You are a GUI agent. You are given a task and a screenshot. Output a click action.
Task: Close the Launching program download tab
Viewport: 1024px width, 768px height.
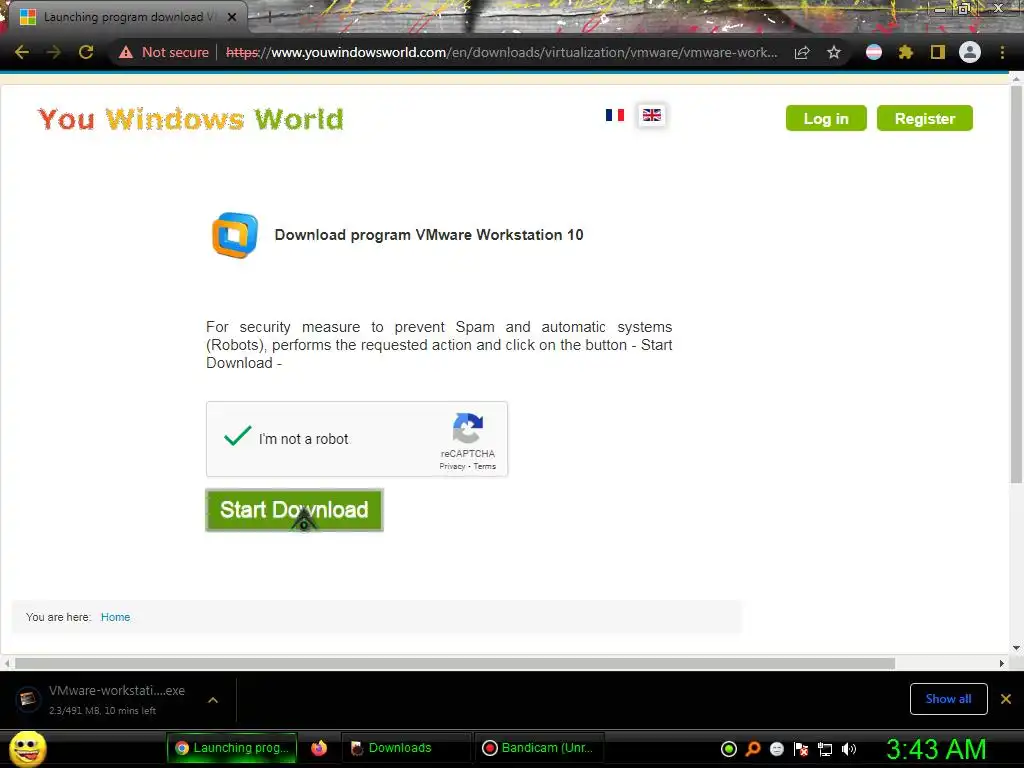coord(232,17)
